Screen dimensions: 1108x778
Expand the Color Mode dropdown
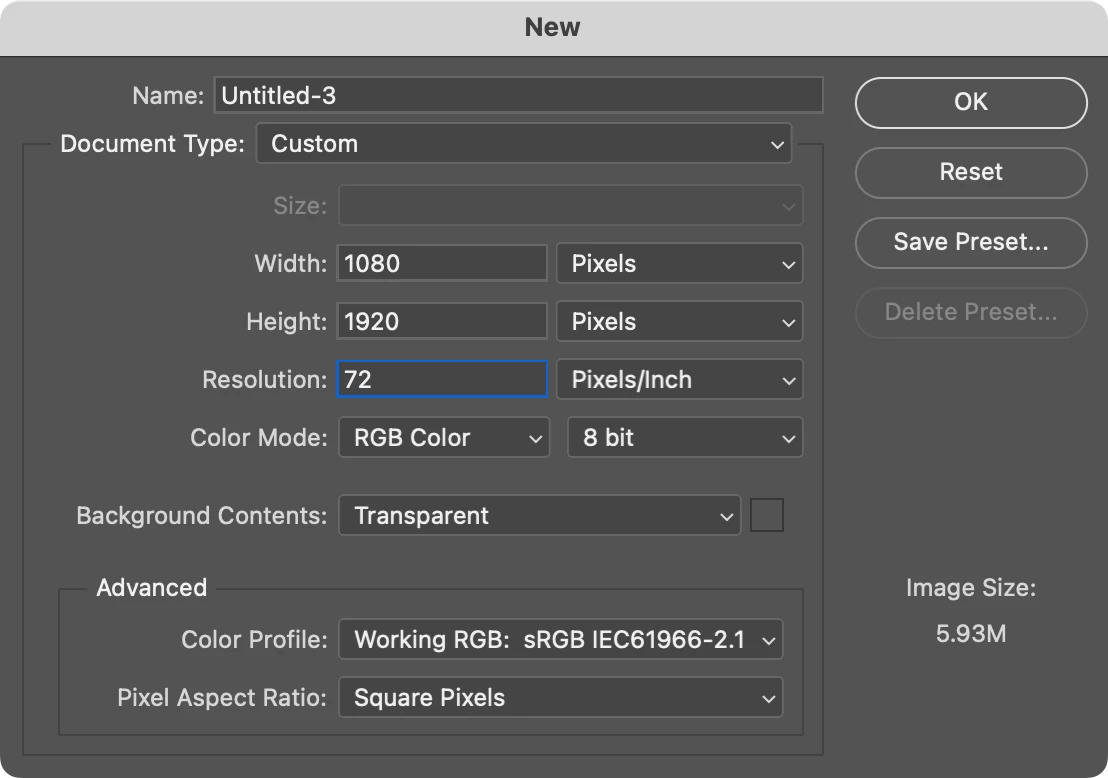point(444,438)
